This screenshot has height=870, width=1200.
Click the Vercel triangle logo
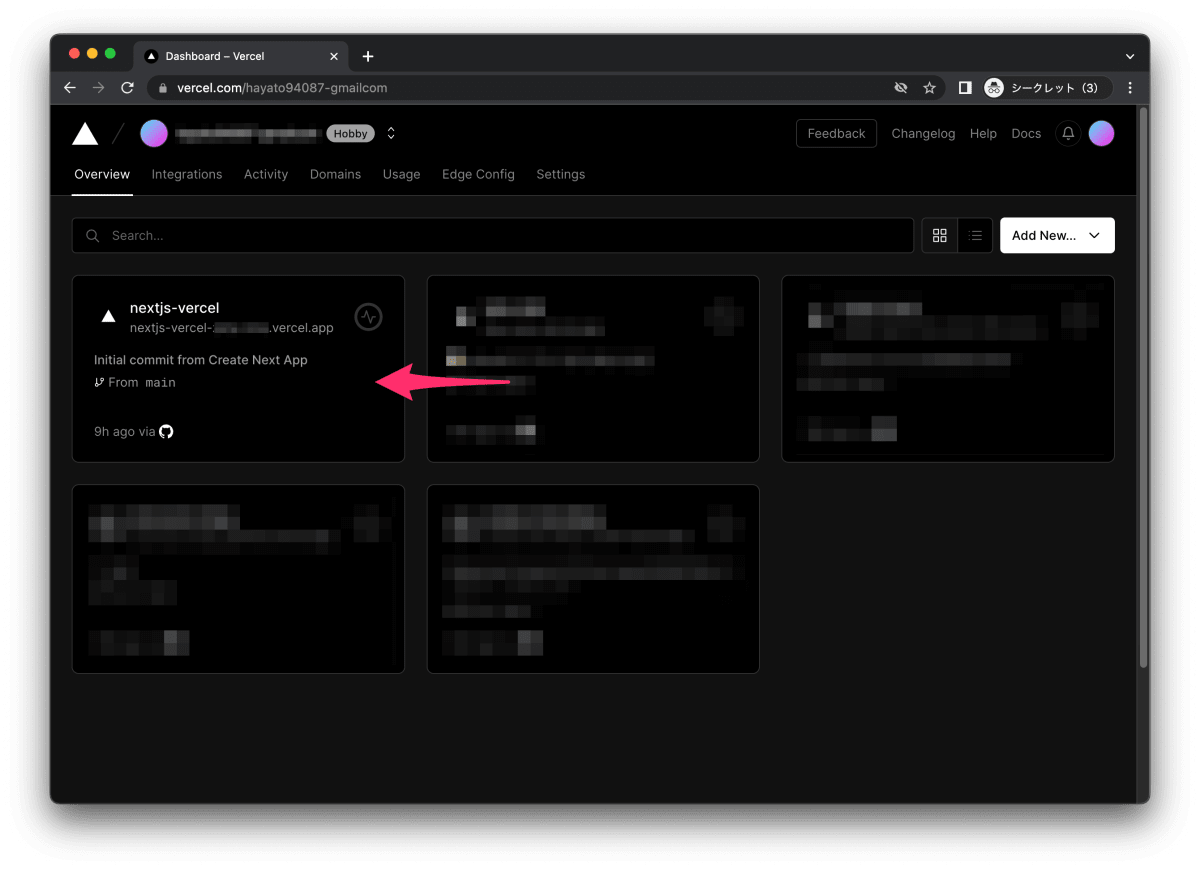click(x=85, y=133)
